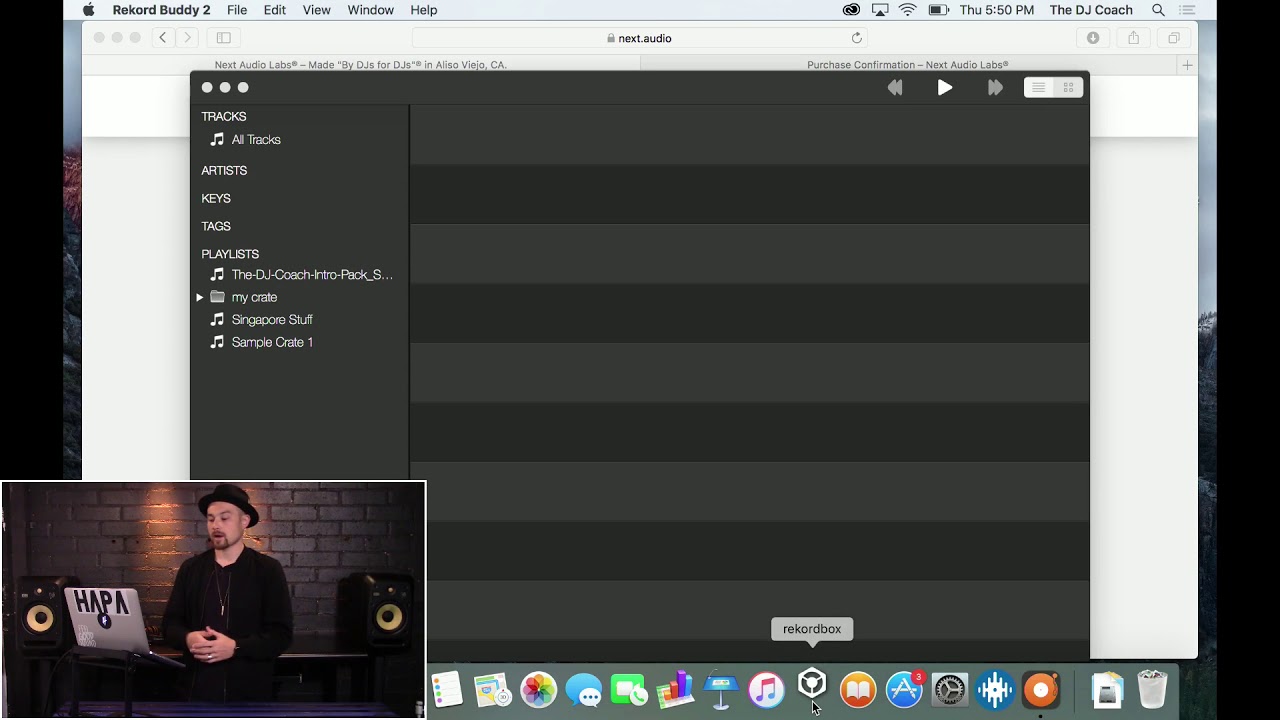Click the Thu 5:50 PM clock
This screenshot has height=720, width=1280.
[x=996, y=10]
